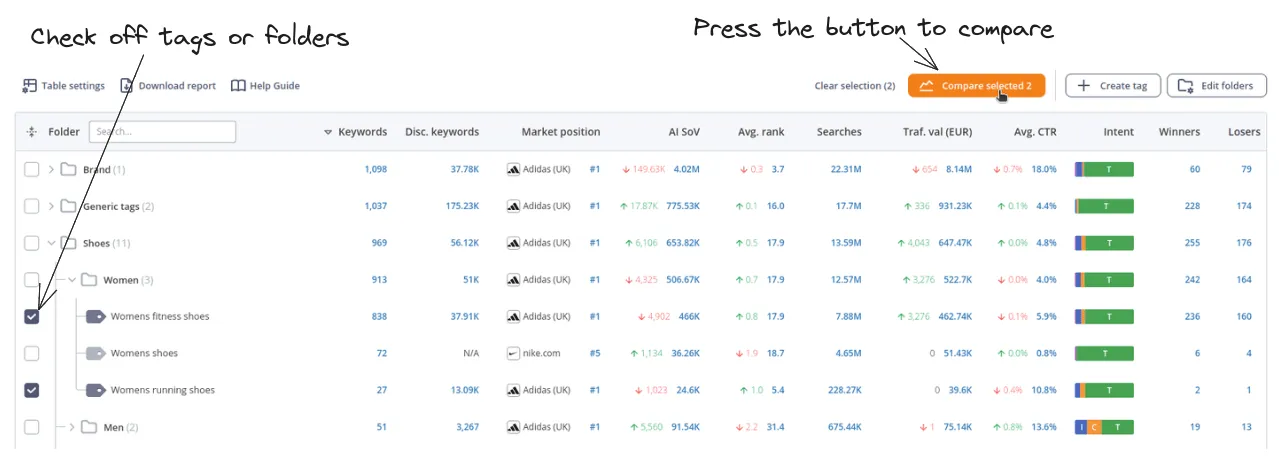Check the Womens shoes checkbox

(x=32, y=354)
